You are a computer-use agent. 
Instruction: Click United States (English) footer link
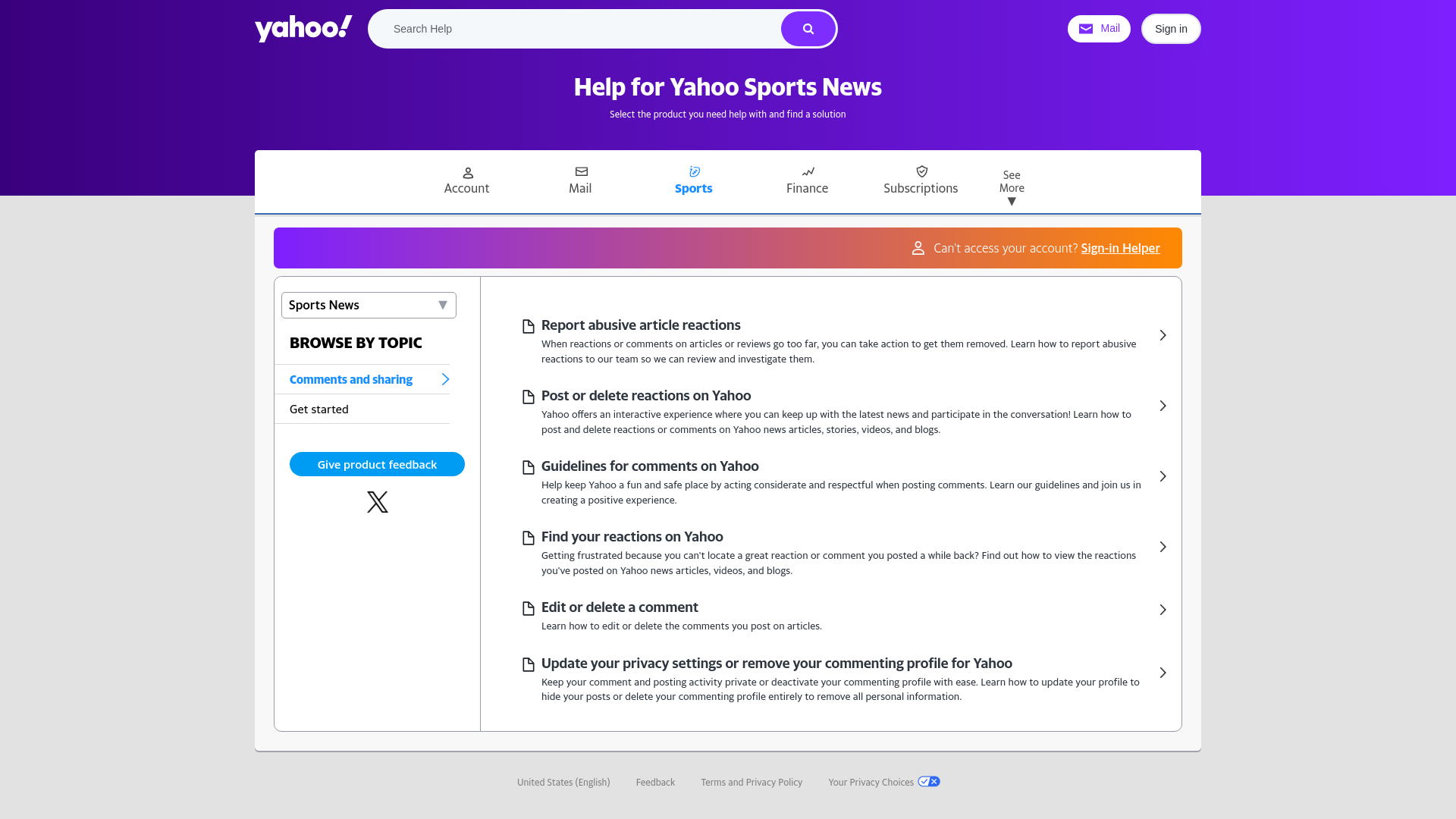pos(563,782)
